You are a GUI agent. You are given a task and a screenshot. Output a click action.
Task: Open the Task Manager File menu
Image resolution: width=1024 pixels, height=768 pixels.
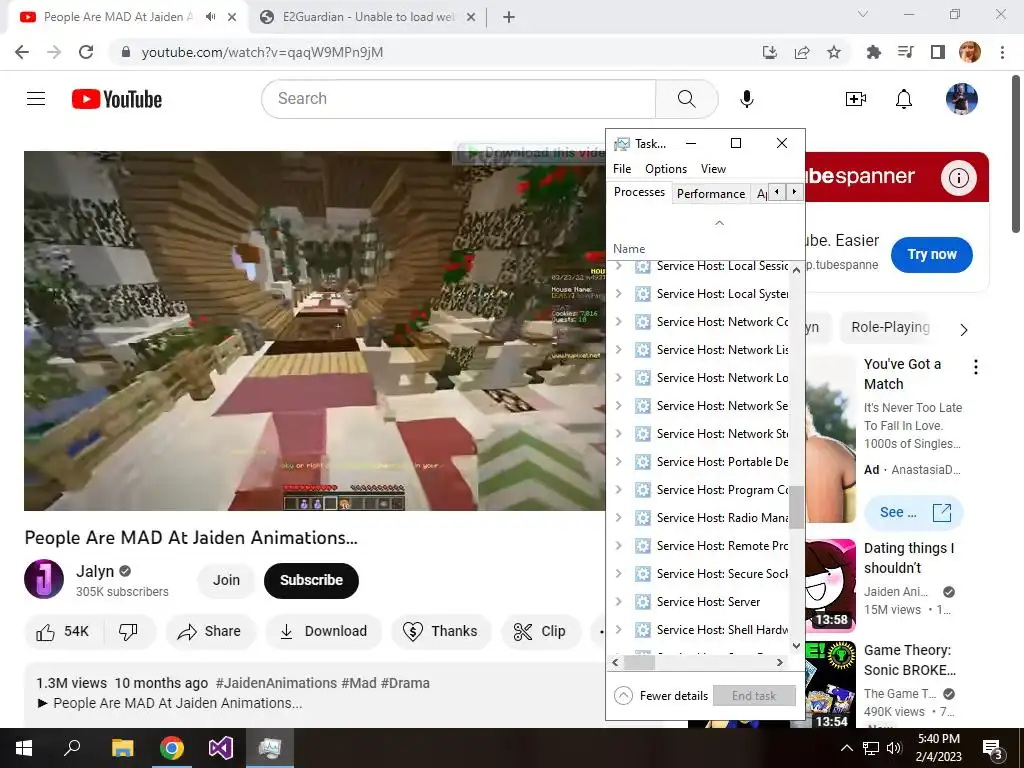tap(622, 168)
